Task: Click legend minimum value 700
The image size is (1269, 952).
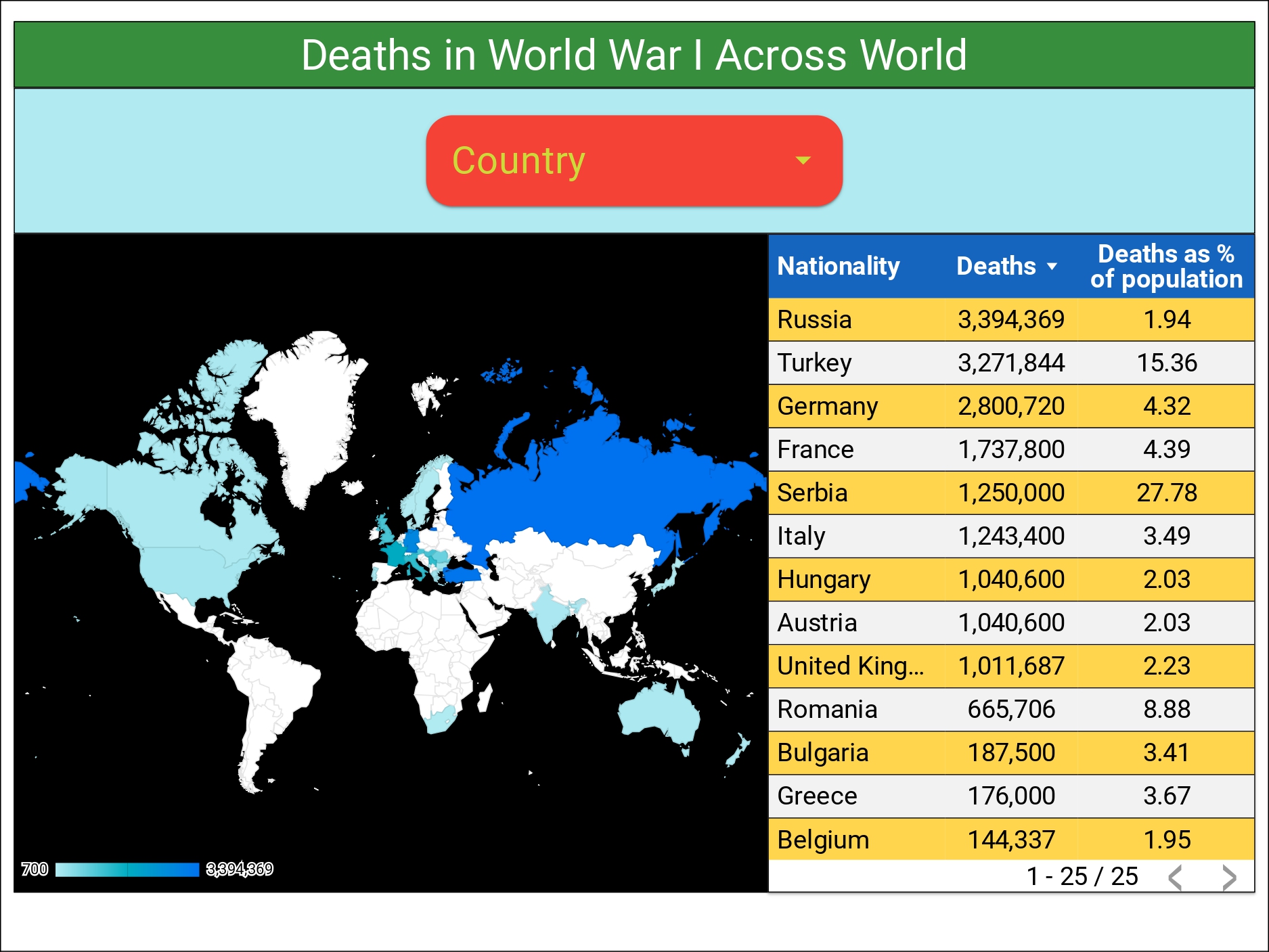Action: point(35,869)
